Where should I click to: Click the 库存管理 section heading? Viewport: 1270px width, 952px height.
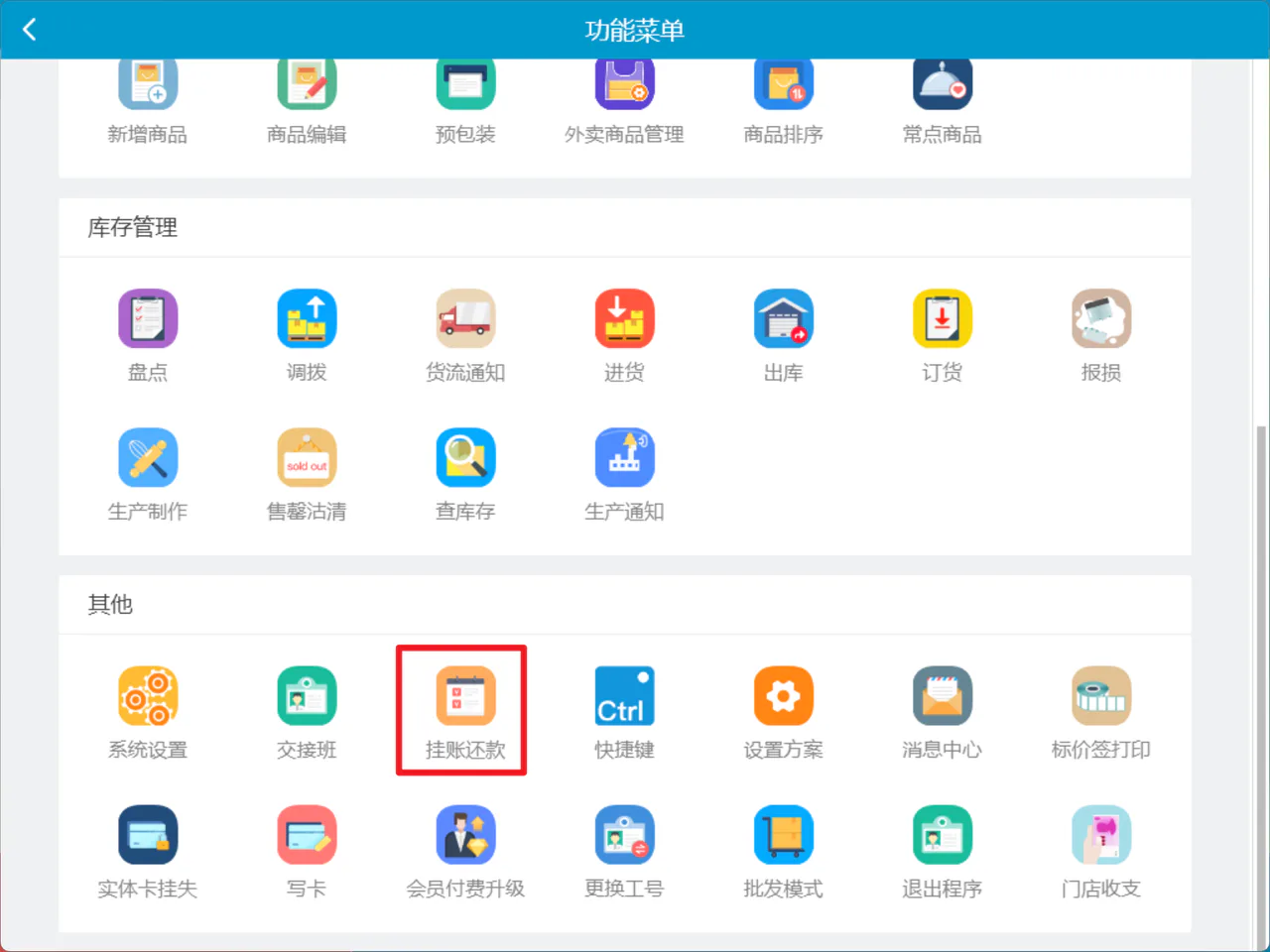point(133,227)
